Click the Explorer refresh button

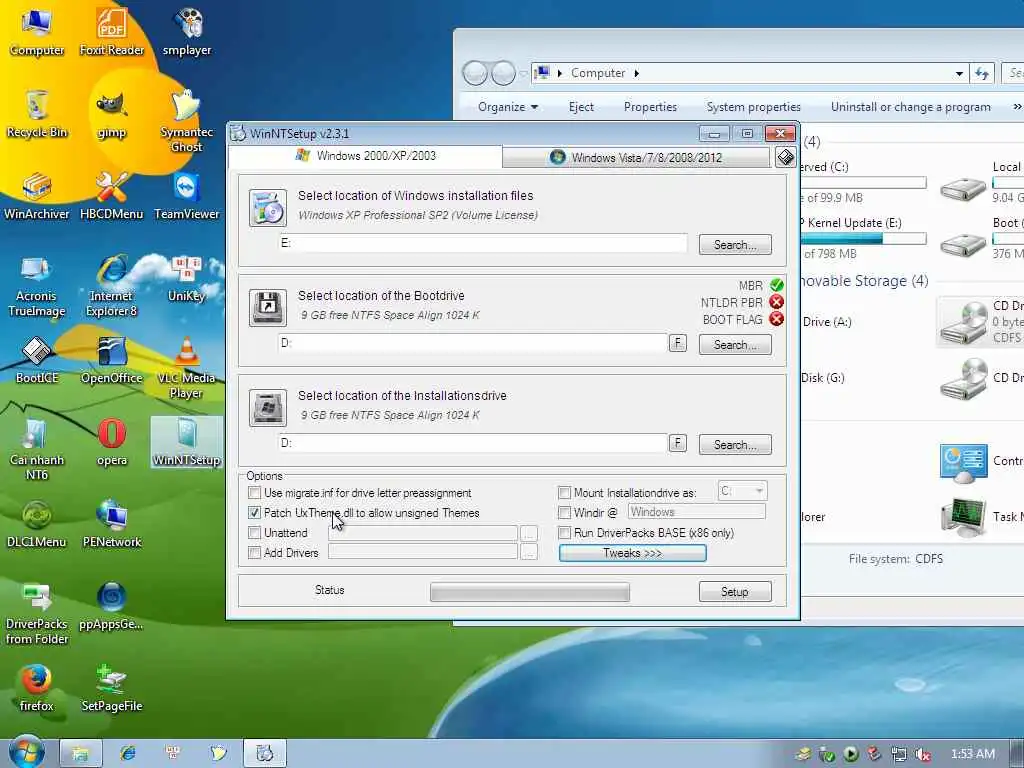click(982, 73)
